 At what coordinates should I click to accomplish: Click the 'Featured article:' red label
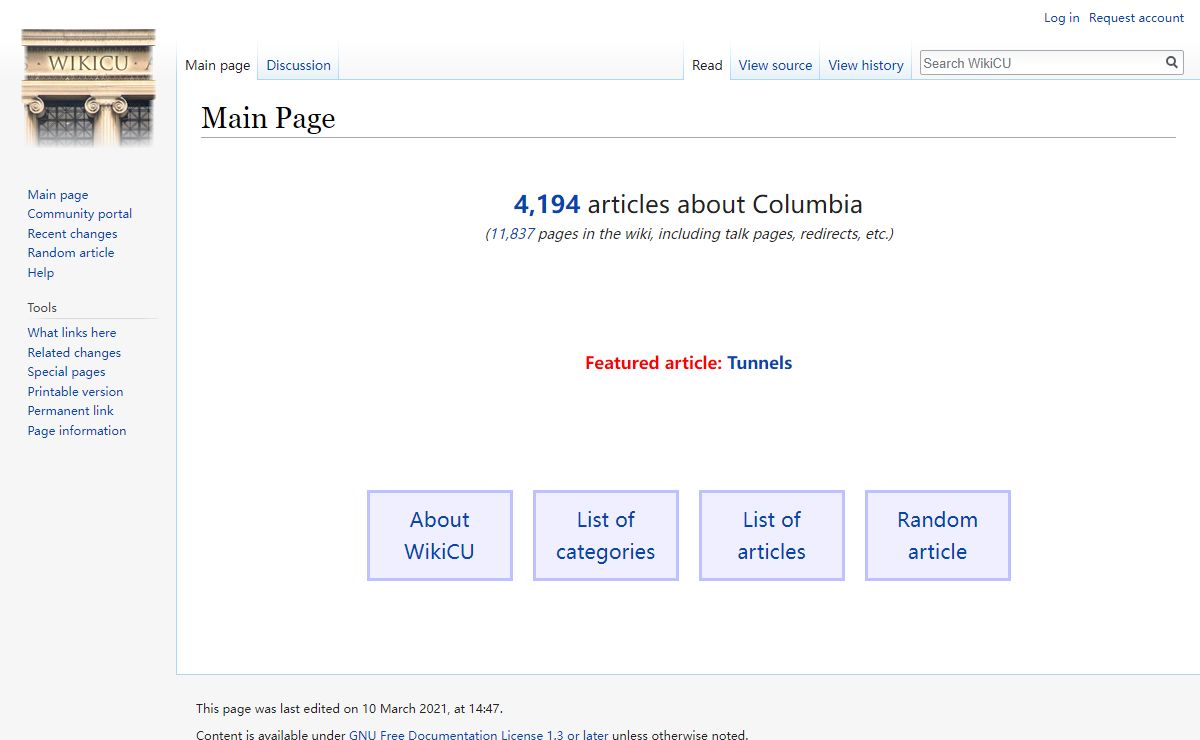(653, 363)
